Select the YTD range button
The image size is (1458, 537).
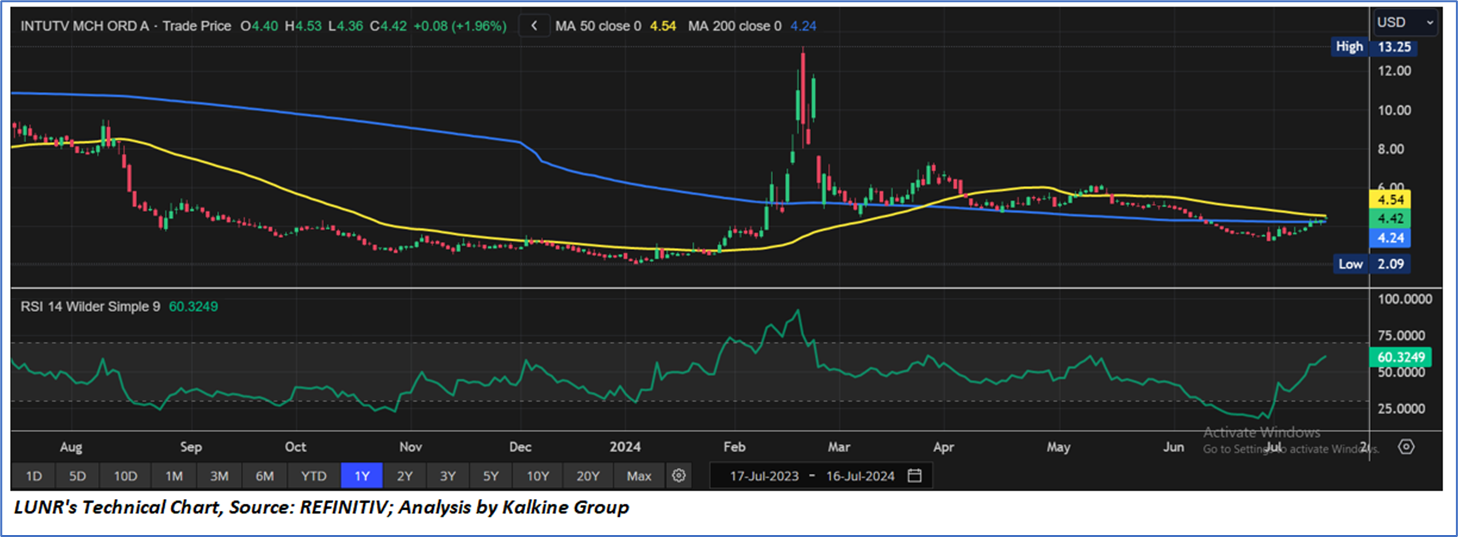point(314,475)
